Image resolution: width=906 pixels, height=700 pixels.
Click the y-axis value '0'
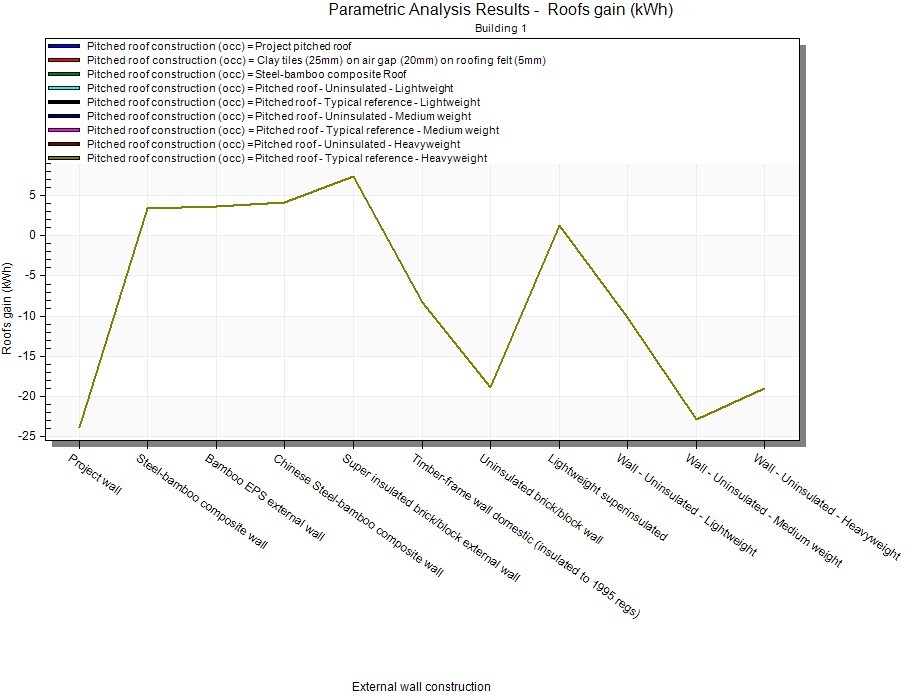pyautogui.click(x=33, y=235)
